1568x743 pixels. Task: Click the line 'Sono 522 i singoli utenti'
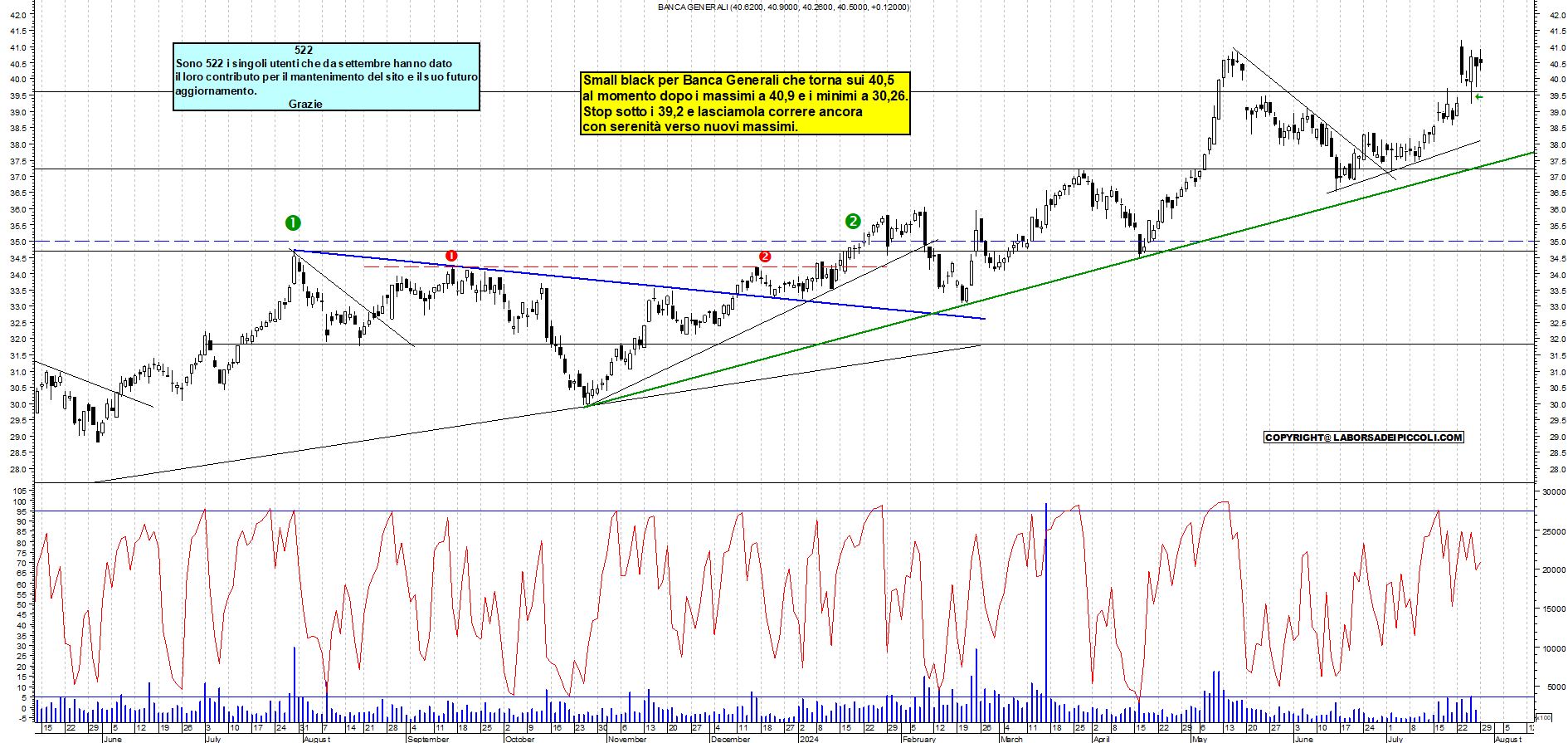[314, 63]
